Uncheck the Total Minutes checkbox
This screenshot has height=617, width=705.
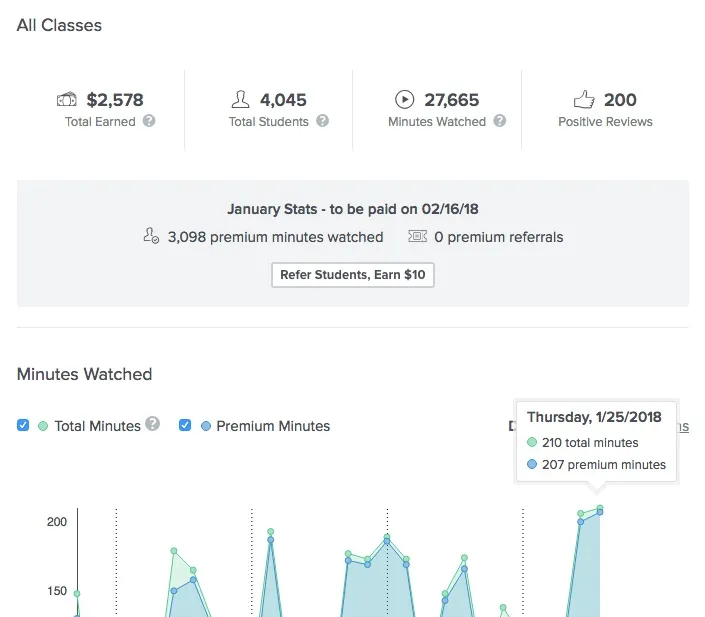(23, 425)
